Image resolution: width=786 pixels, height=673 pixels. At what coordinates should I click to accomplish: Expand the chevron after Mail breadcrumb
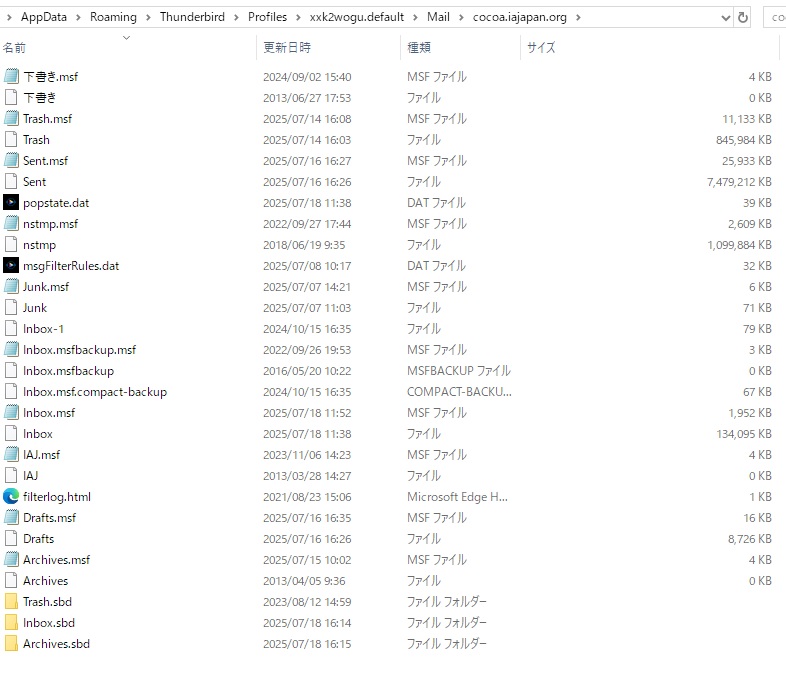461,18
